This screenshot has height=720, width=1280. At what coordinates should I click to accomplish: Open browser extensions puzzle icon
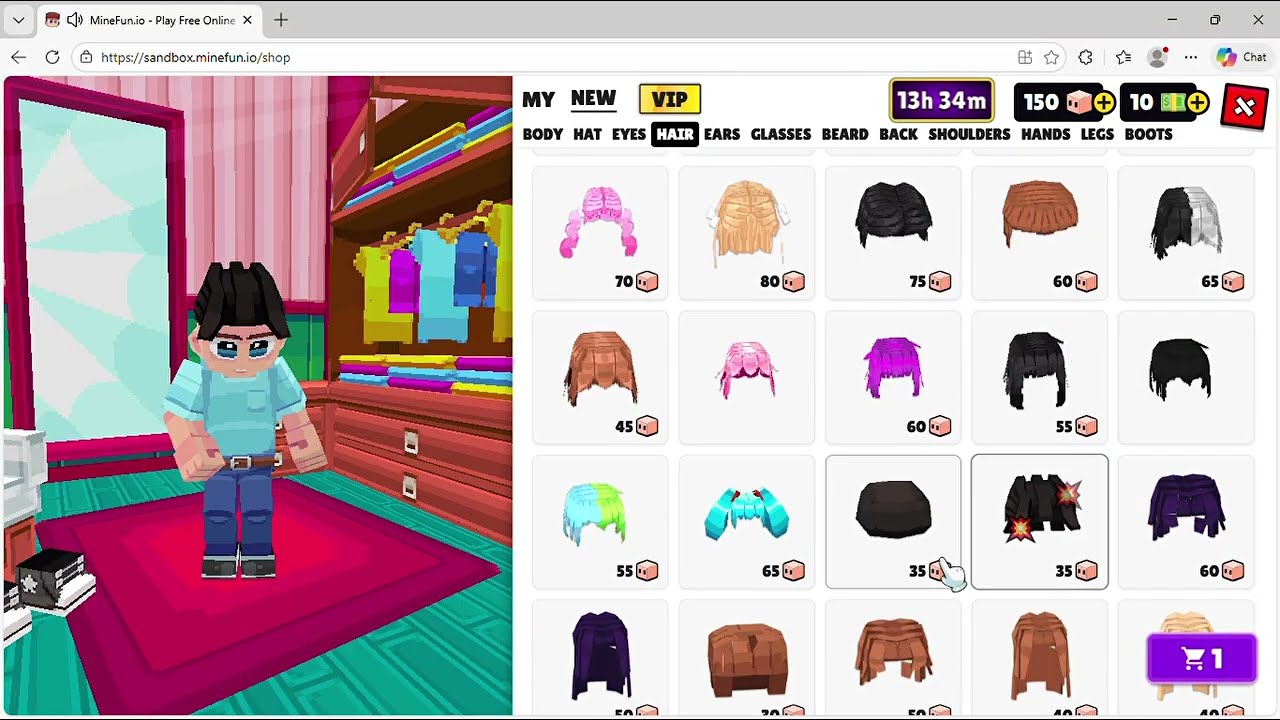tap(1086, 57)
